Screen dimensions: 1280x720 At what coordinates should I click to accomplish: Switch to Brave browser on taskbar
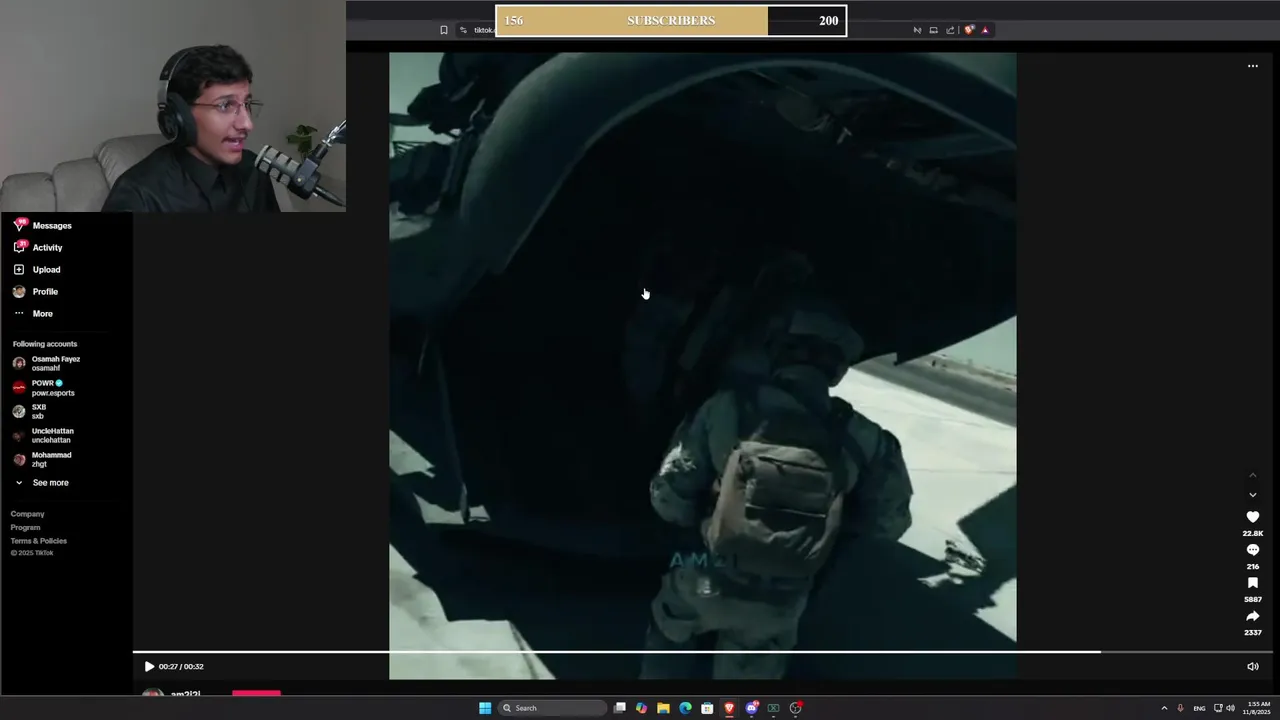tap(729, 708)
